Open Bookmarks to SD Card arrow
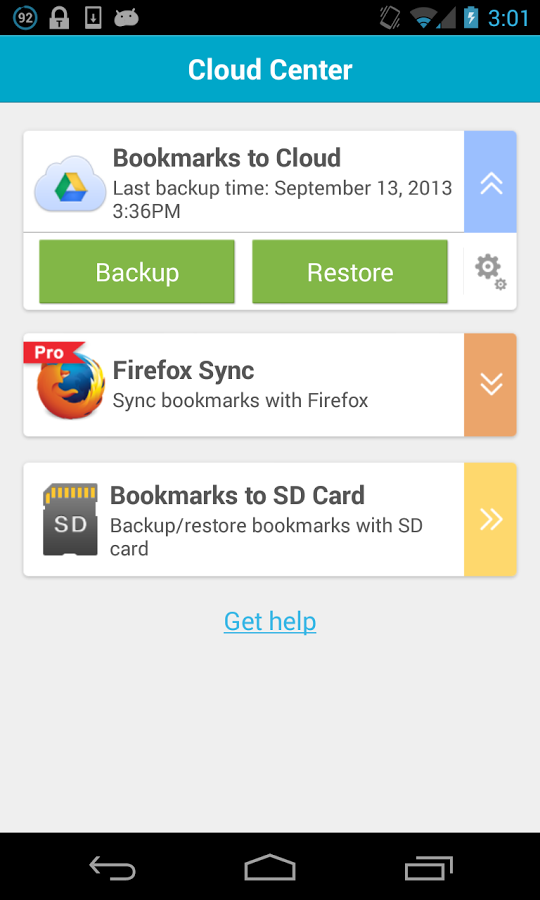Image resolution: width=540 pixels, height=900 pixels. coord(490,519)
